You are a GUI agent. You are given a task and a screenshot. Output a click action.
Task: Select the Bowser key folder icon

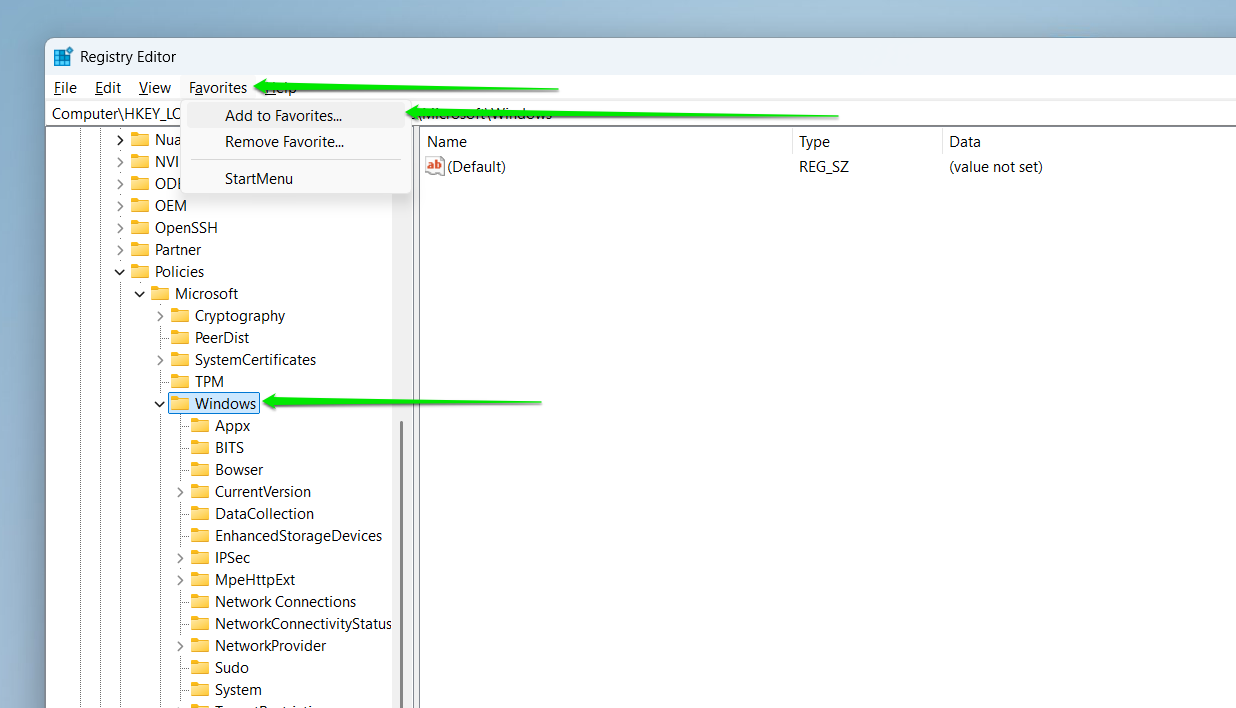pyautogui.click(x=200, y=470)
